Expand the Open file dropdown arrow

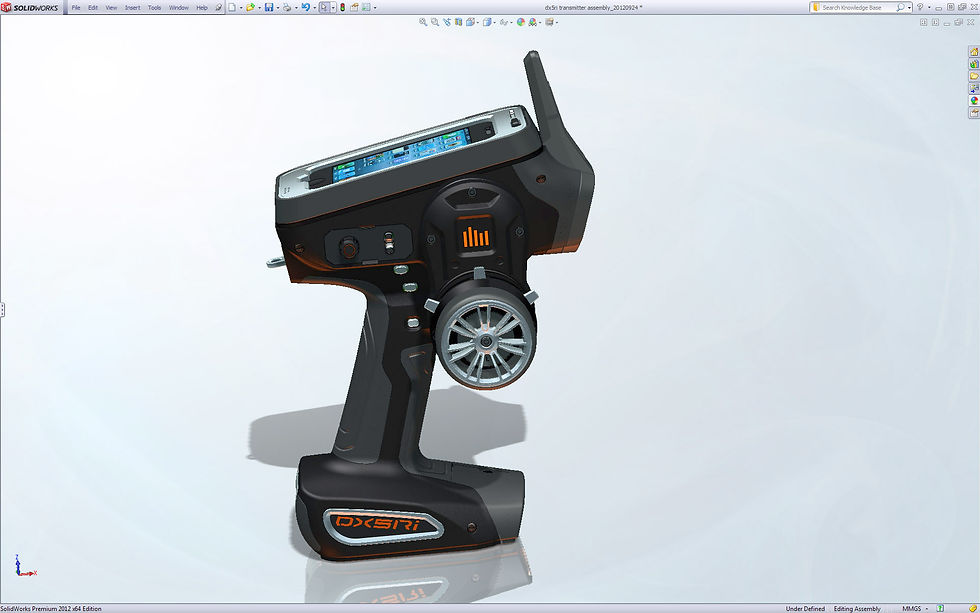(x=259, y=7)
